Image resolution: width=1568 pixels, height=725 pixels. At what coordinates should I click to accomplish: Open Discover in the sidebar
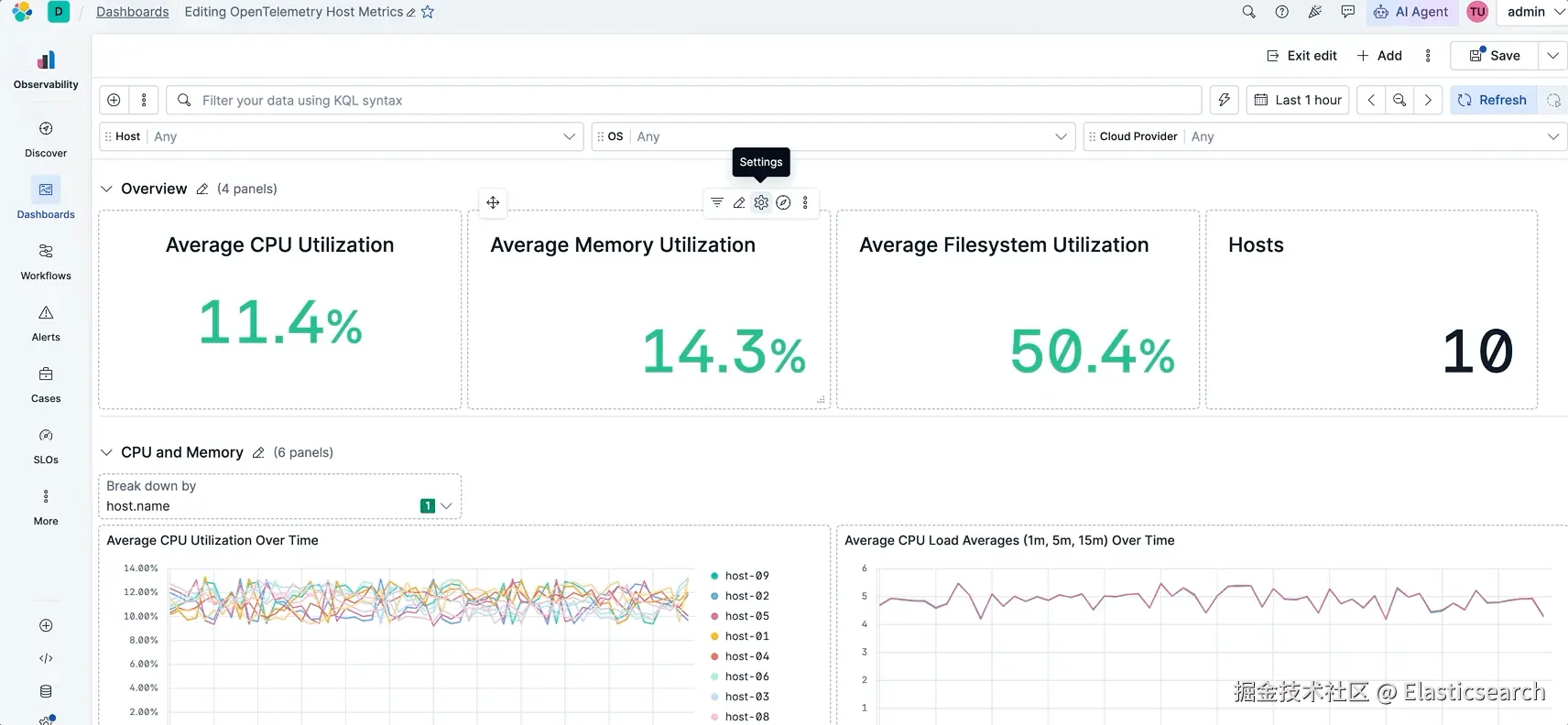46,140
